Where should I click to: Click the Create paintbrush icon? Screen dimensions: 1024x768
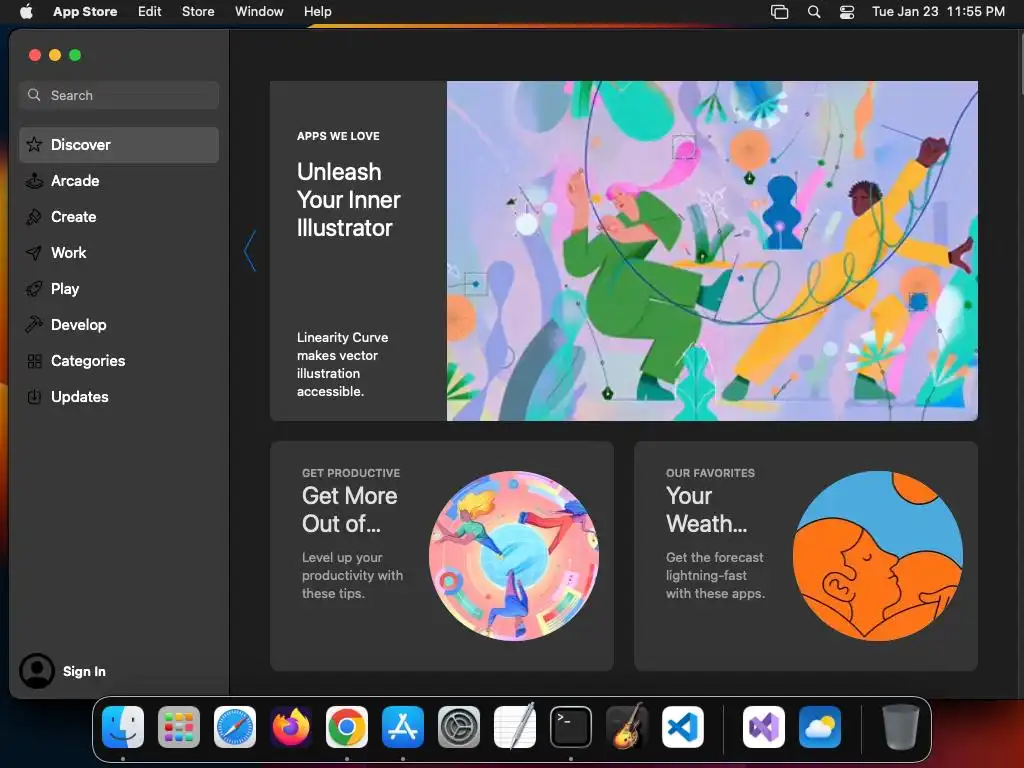click(34, 217)
